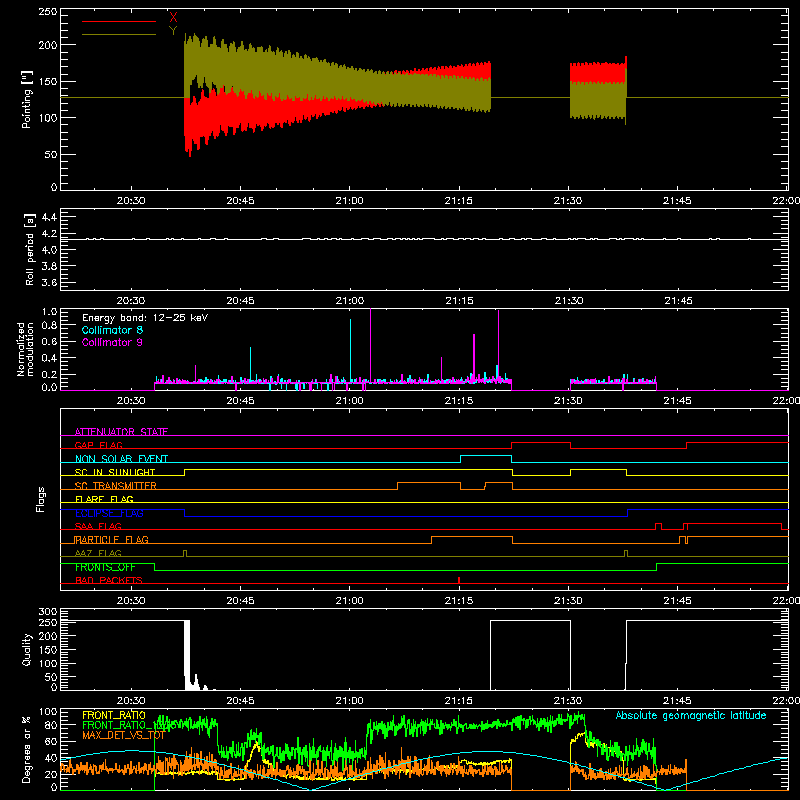Click the red X legend label
800x800 pixels.
coord(173,17)
